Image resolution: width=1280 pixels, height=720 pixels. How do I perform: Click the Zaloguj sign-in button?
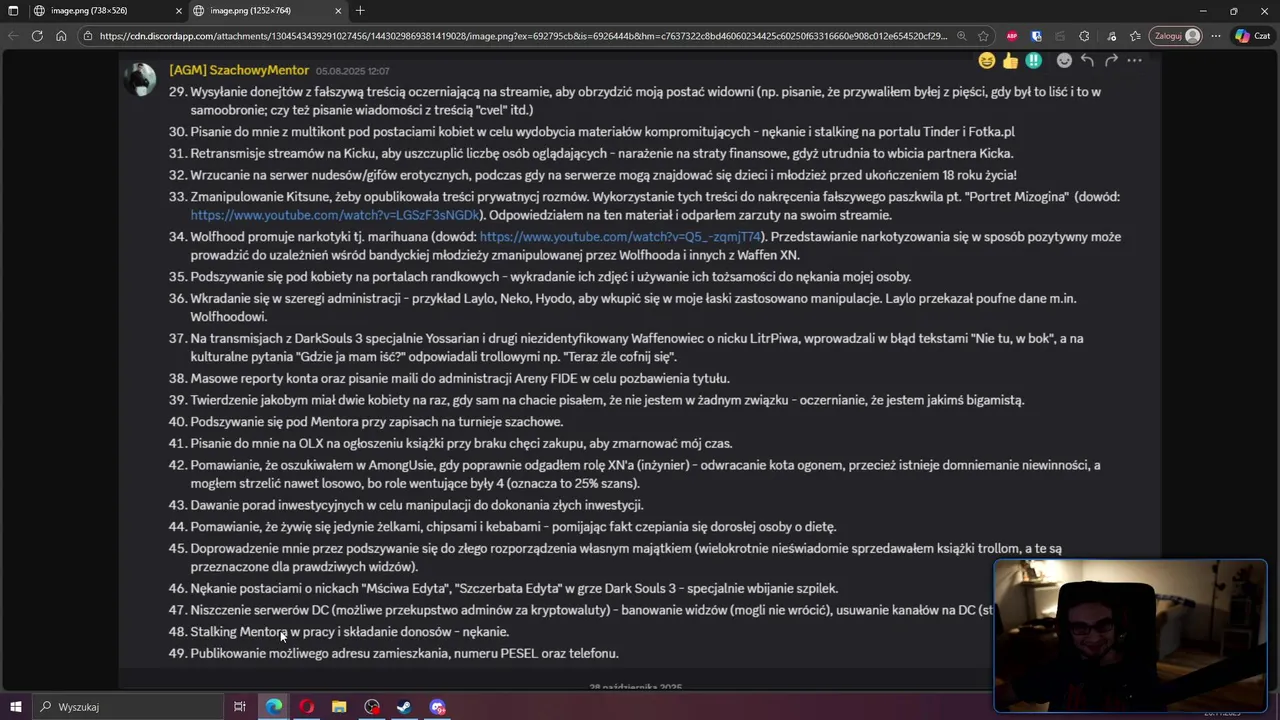click(1176, 36)
